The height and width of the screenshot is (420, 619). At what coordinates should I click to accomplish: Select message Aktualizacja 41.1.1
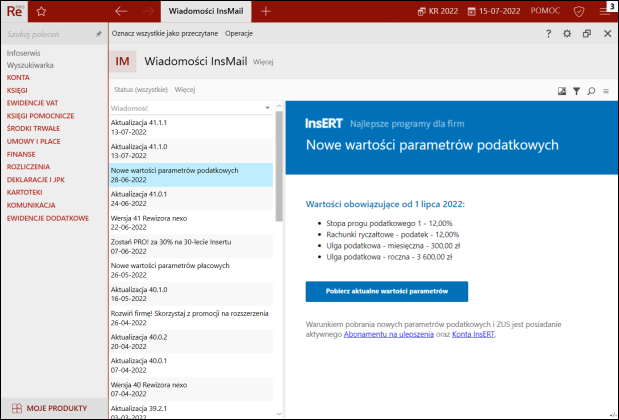point(191,127)
